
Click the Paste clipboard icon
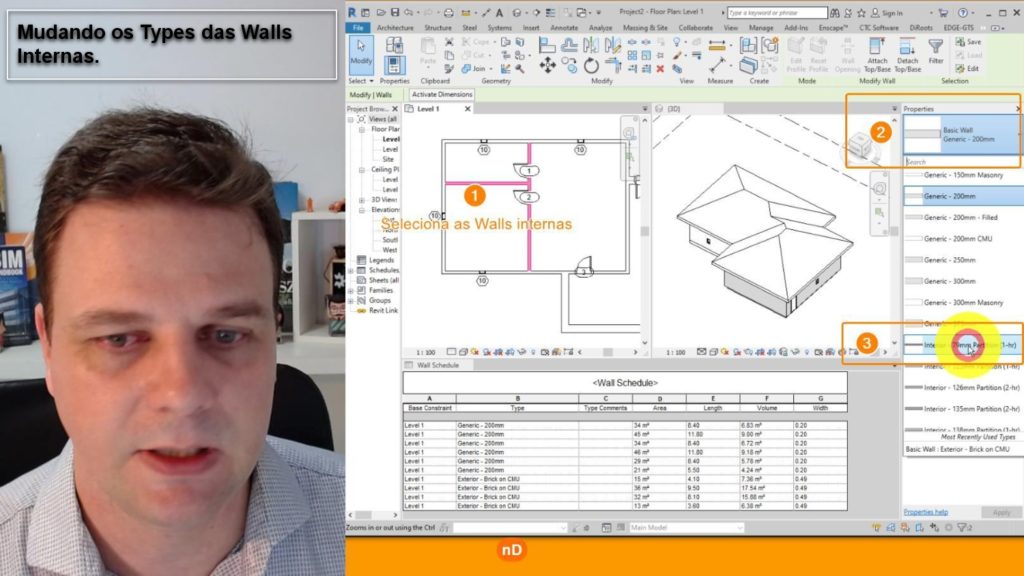tap(427, 54)
